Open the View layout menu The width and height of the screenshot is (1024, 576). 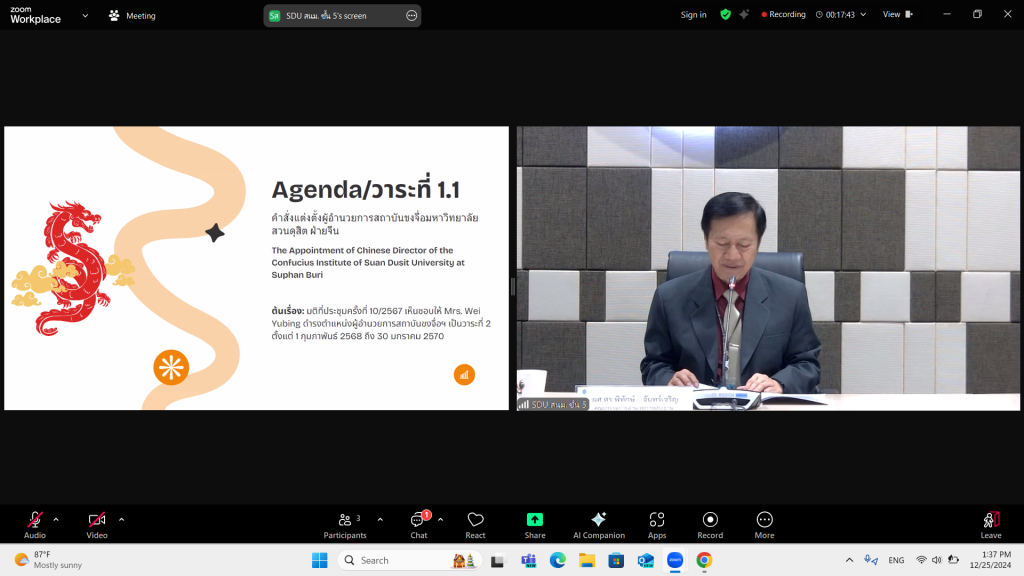tap(896, 15)
